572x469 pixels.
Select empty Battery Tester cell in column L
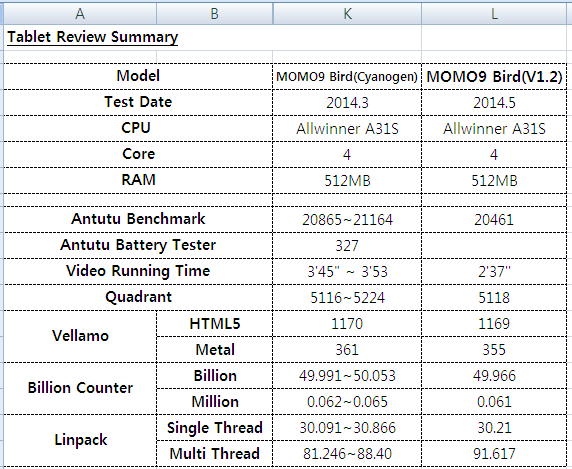click(x=494, y=245)
